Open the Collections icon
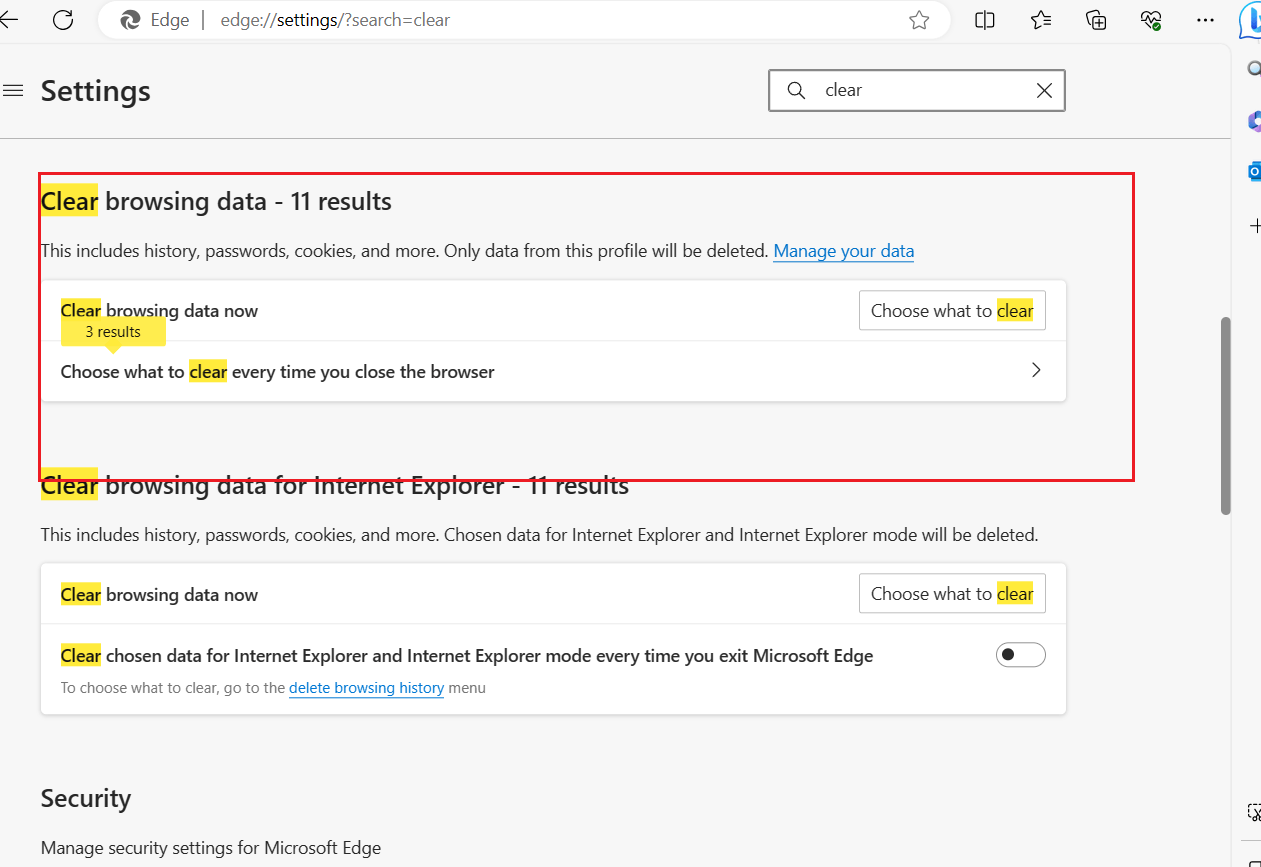This screenshot has height=867, width=1261. (1096, 20)
